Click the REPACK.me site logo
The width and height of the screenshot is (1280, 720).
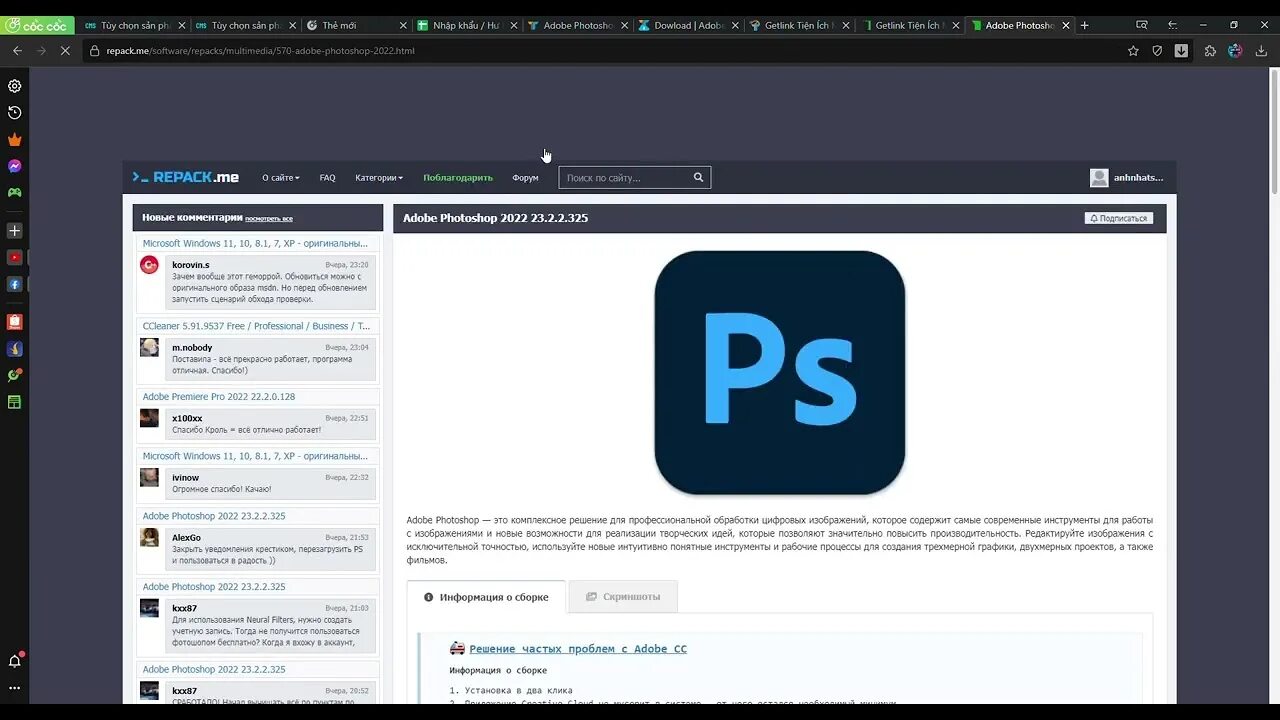(x=186, y=177)
